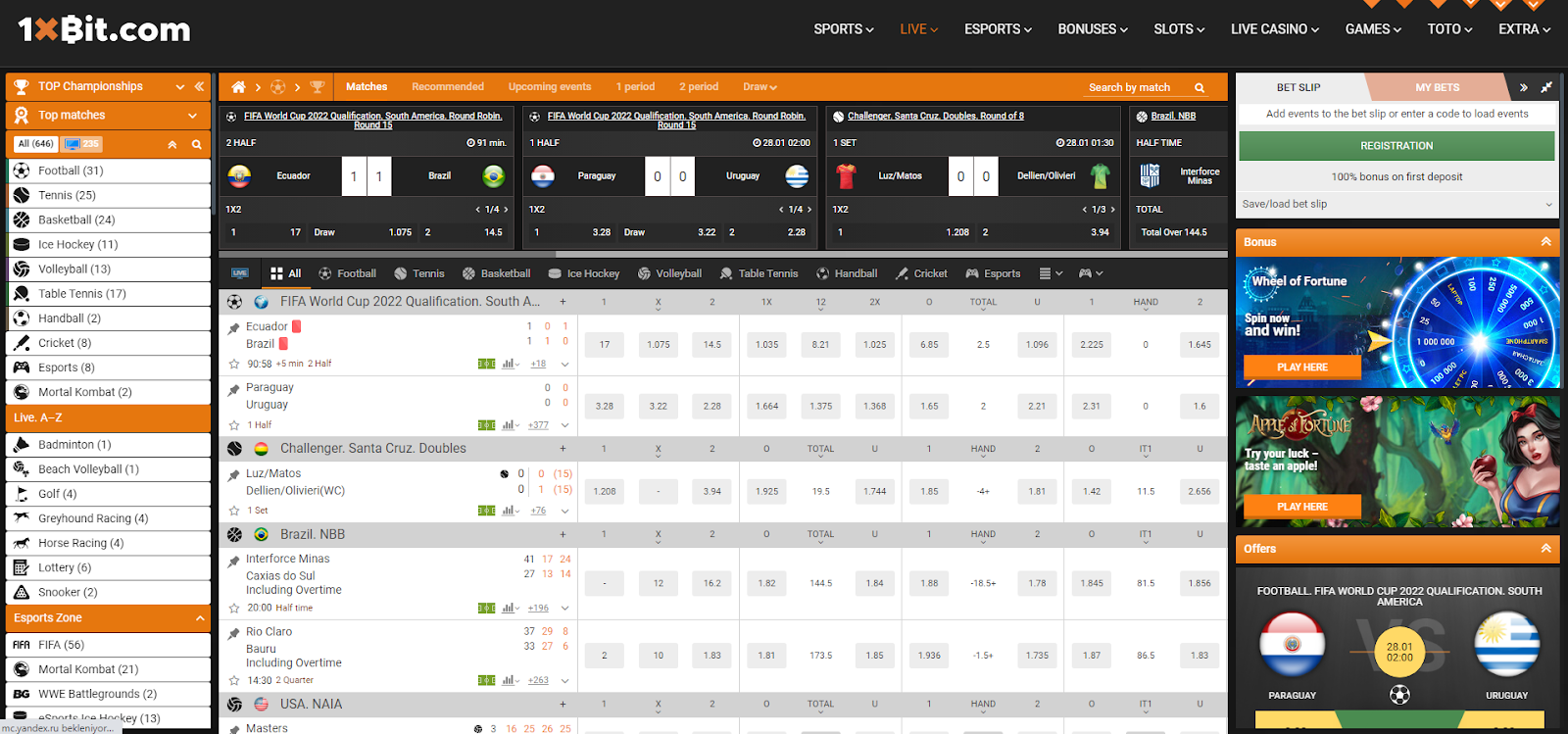This screenshot has height=734, width=1568.
Task: Open the Brazil. NBB link in the featured card
Action: [x=1173, y=116]
